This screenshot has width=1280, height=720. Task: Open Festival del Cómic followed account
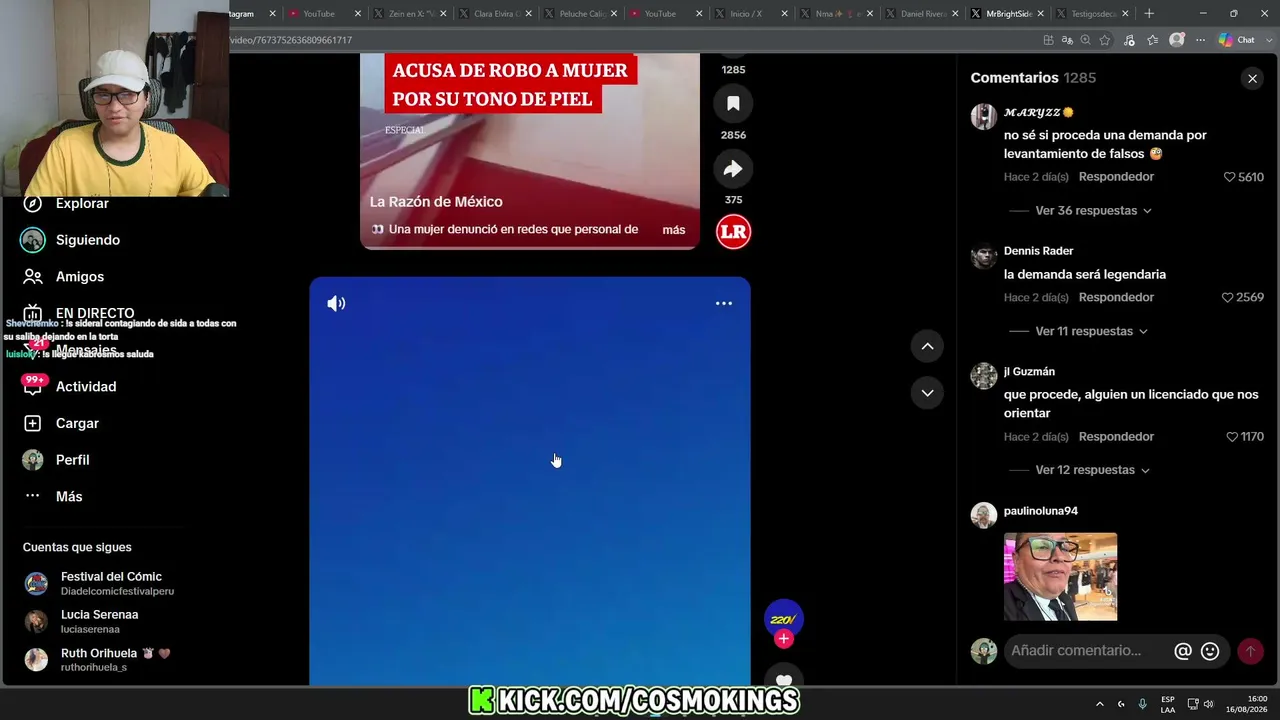pos(100,584)
